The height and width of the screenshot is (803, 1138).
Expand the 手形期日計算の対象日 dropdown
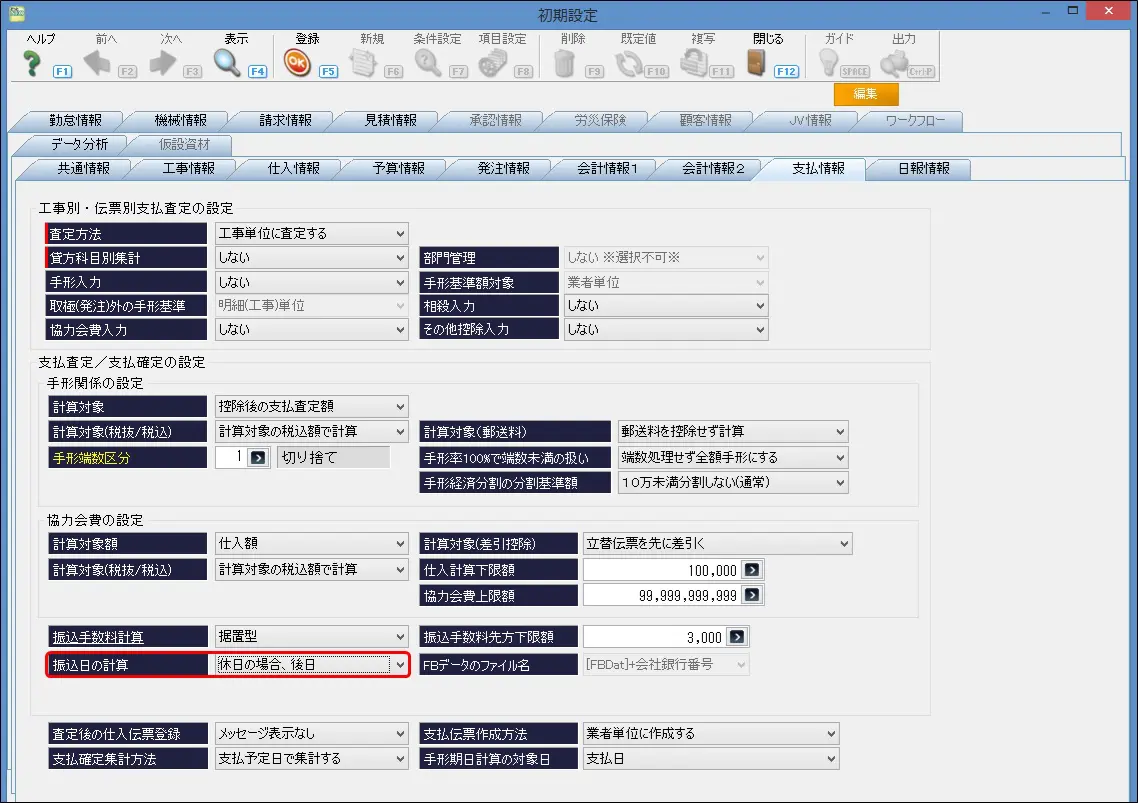(x=831, y=759)
